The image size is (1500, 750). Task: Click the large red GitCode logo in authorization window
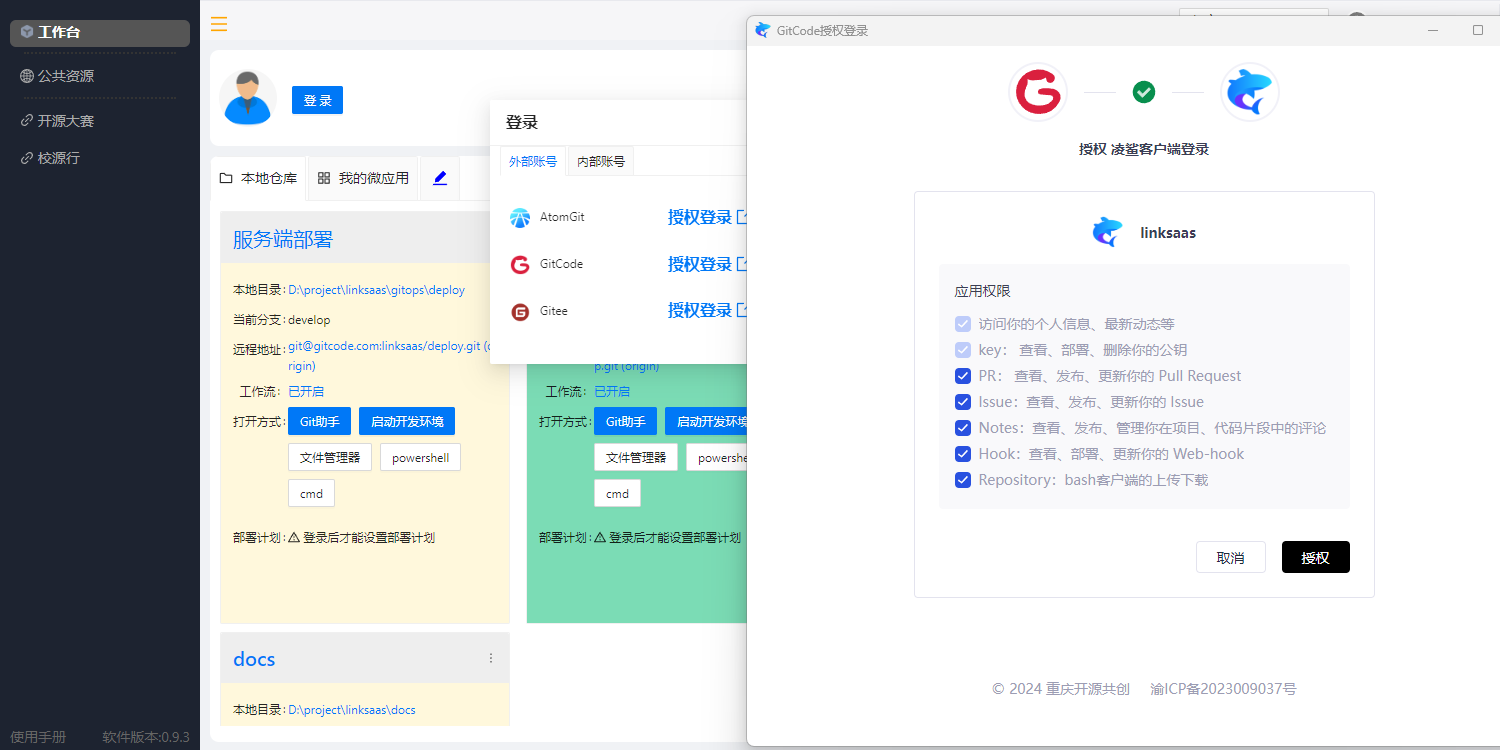1038,92
